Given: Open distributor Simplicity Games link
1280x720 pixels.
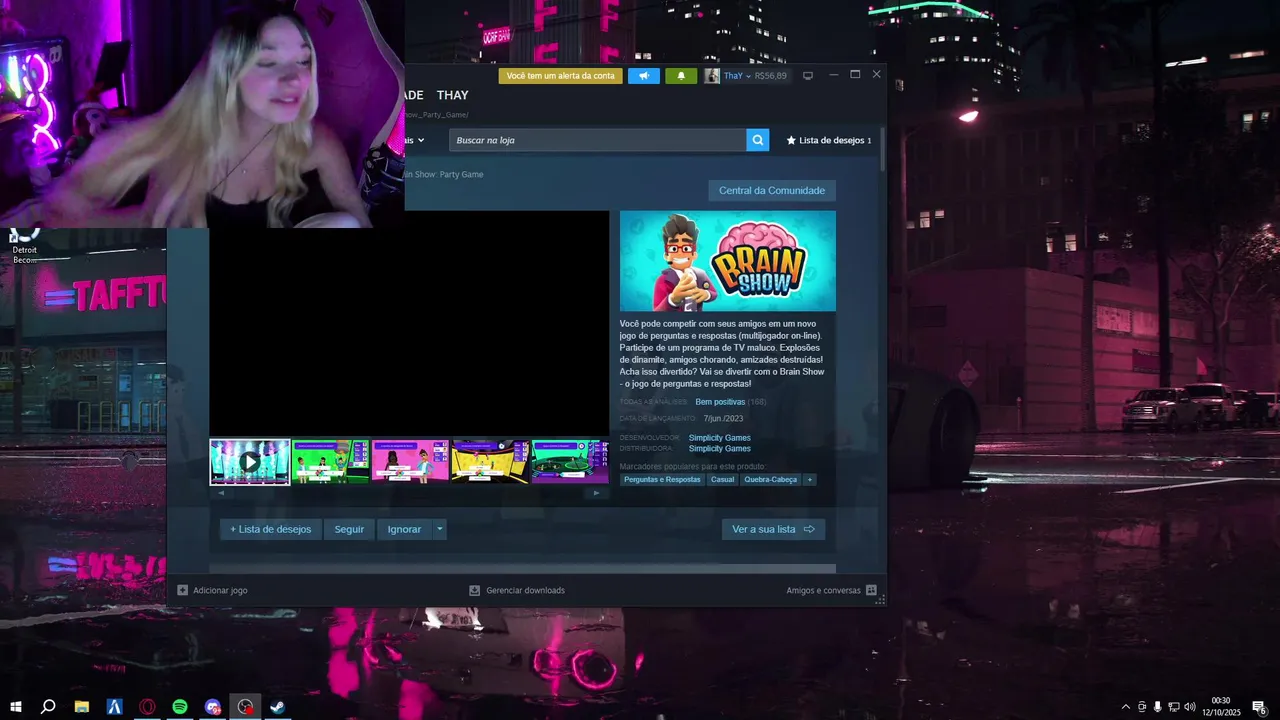Looking at the screenshot, I should coord(719,449).
